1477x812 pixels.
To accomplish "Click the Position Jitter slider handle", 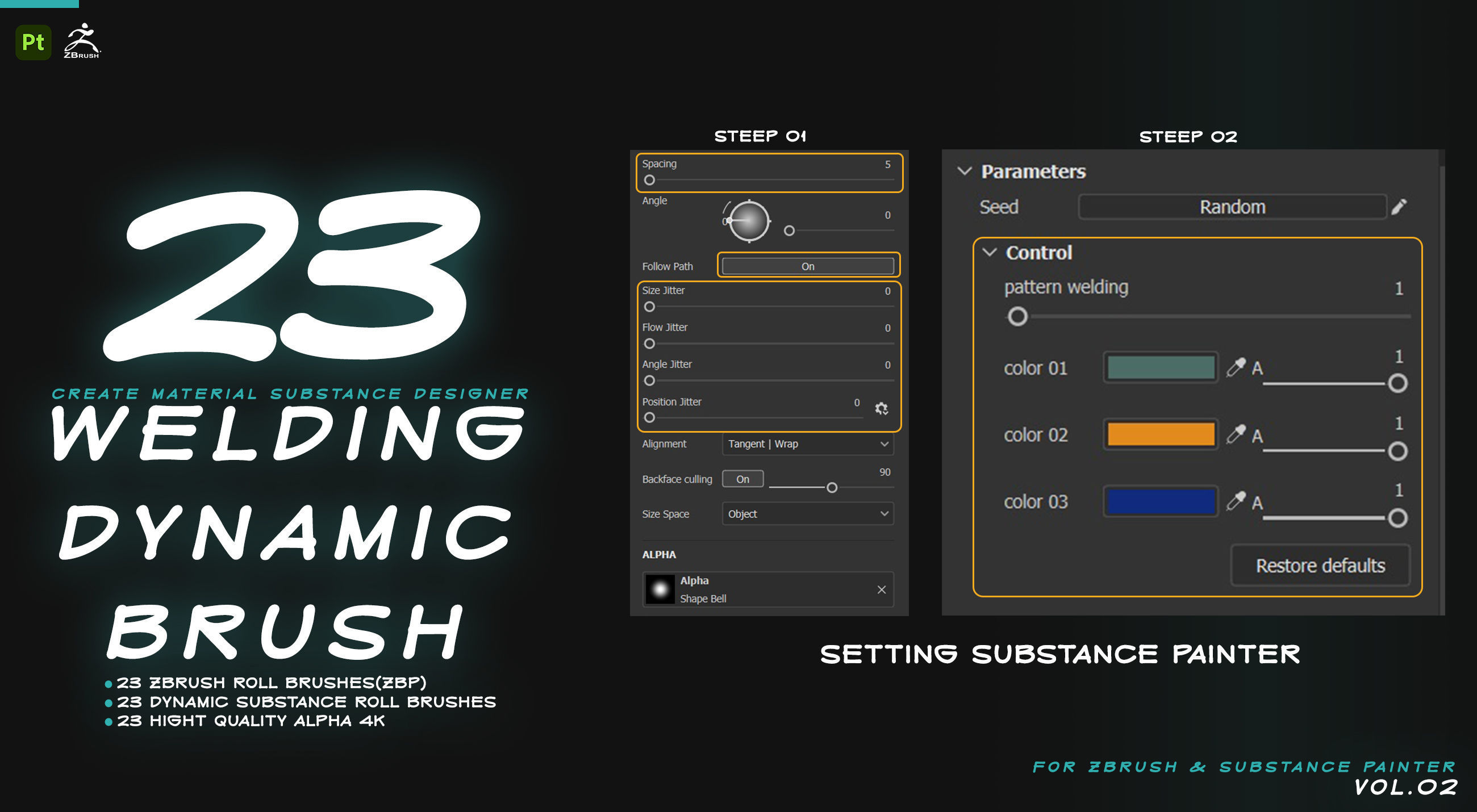I will coord(649,418).
